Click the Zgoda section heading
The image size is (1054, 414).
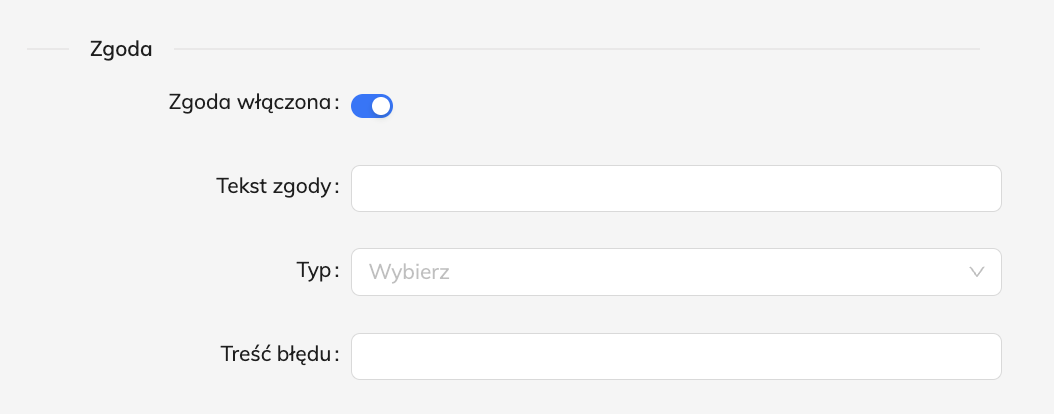coord(121,49)
